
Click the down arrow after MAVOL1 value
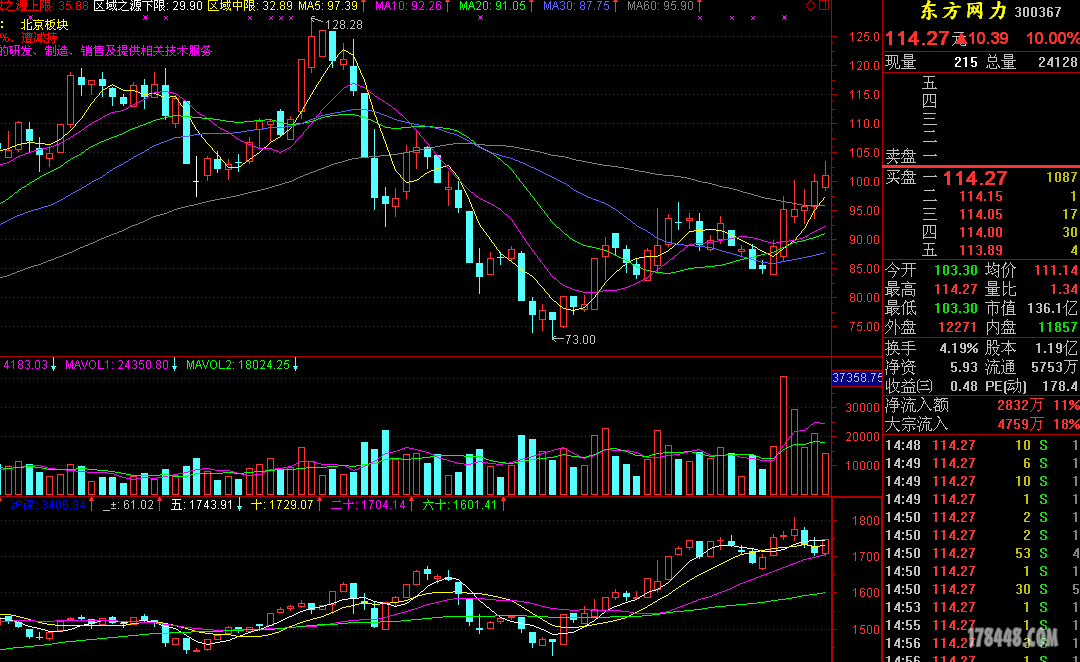click(x=176, y=365)
